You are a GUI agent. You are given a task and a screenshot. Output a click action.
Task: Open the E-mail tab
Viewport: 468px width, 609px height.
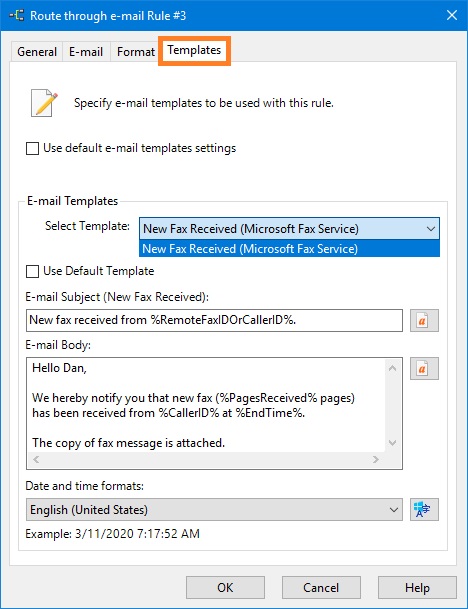pyautogui.click(x=86, y=52)
